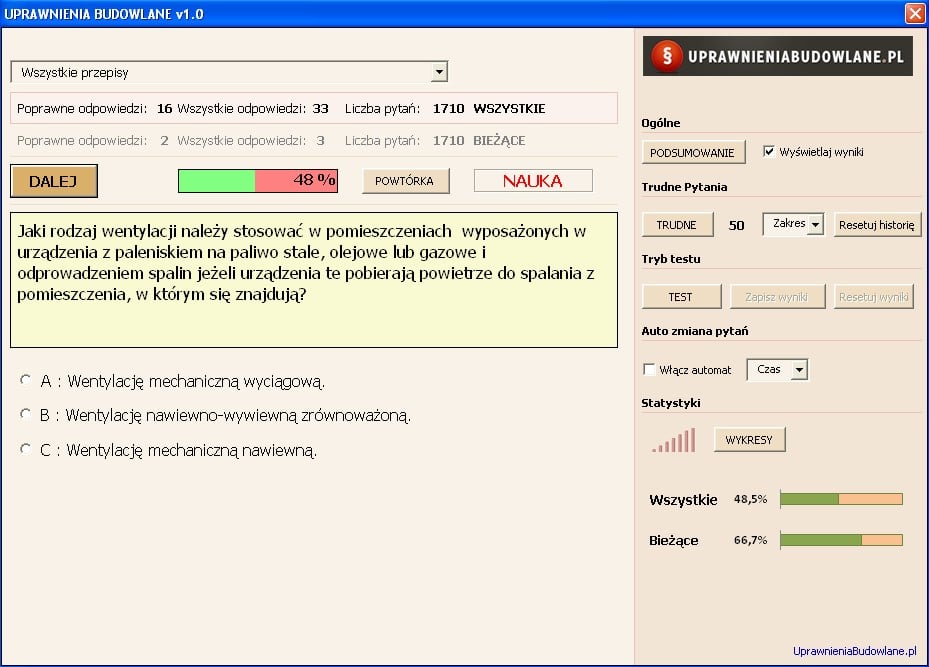Click the Zapisz wyniki button
Viewport: 929px width, 667px height.
777,297
